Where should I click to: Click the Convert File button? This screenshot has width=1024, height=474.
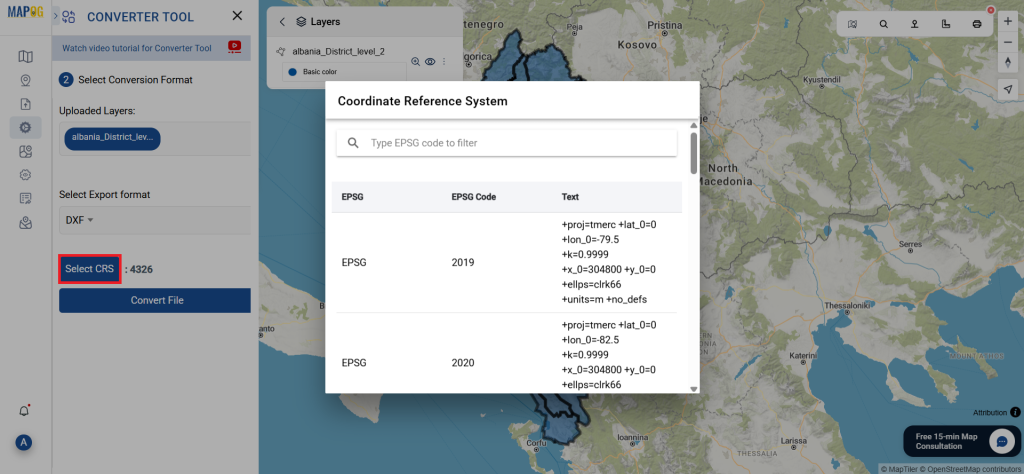(x=155, y=300)
